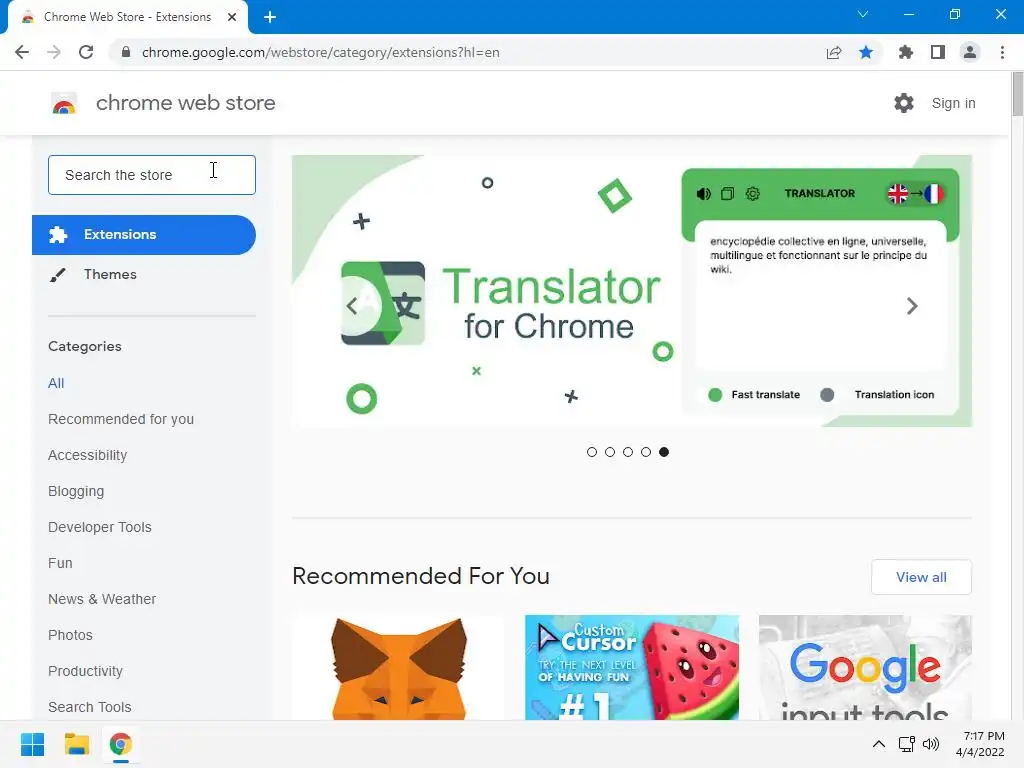
Task: Show previous carousel banner with left chevron
Action: pyautogui.click(x=352, y=306)
